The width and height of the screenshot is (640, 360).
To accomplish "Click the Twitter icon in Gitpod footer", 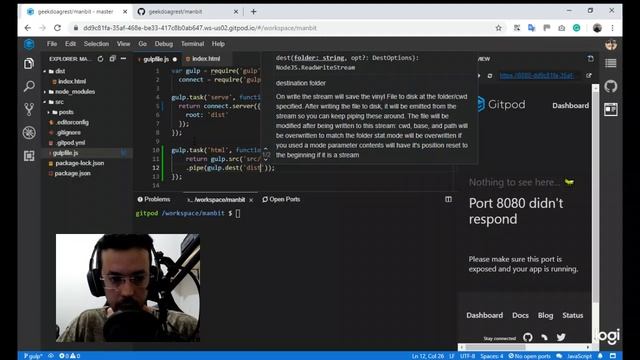I will click(x=561, y=337).
